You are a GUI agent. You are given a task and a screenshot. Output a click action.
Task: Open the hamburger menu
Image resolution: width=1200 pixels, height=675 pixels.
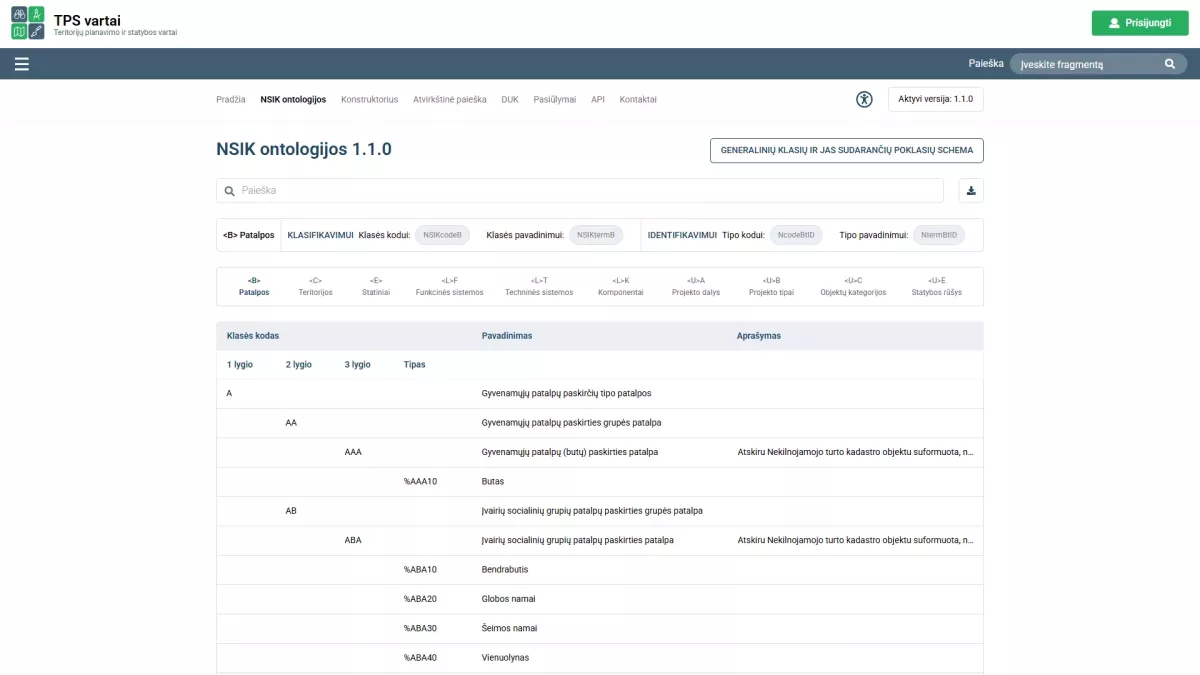[x=22, y=64]
